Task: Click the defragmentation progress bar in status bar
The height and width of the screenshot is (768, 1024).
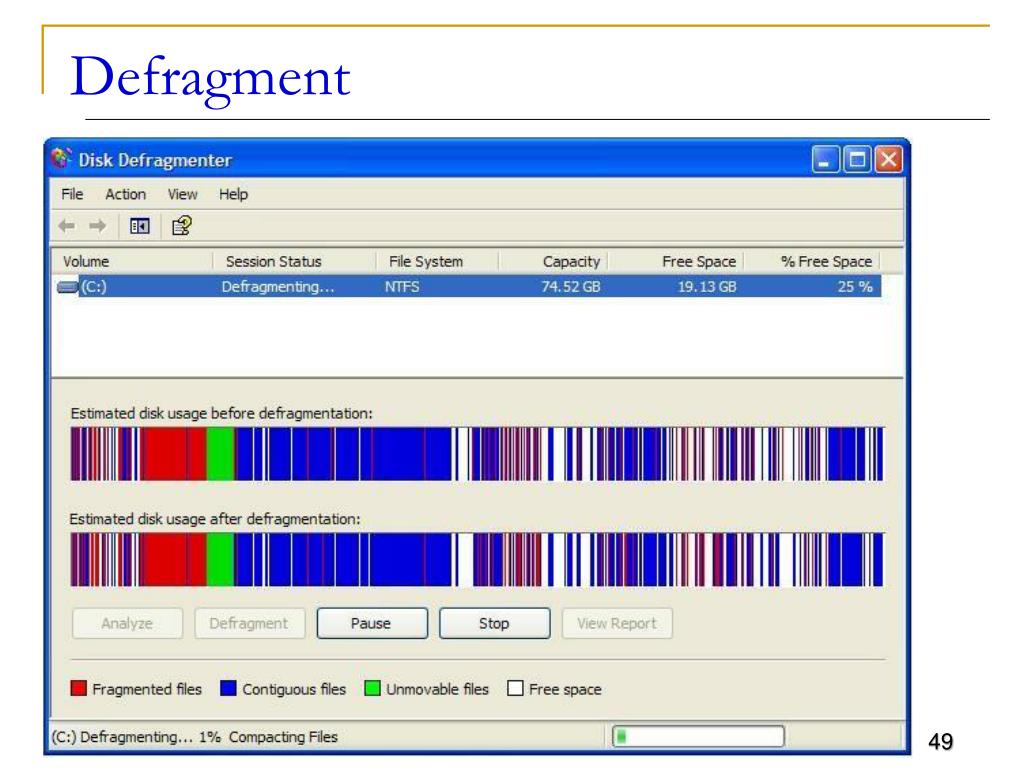Action: pyautogui.click(x=698, y=737)
